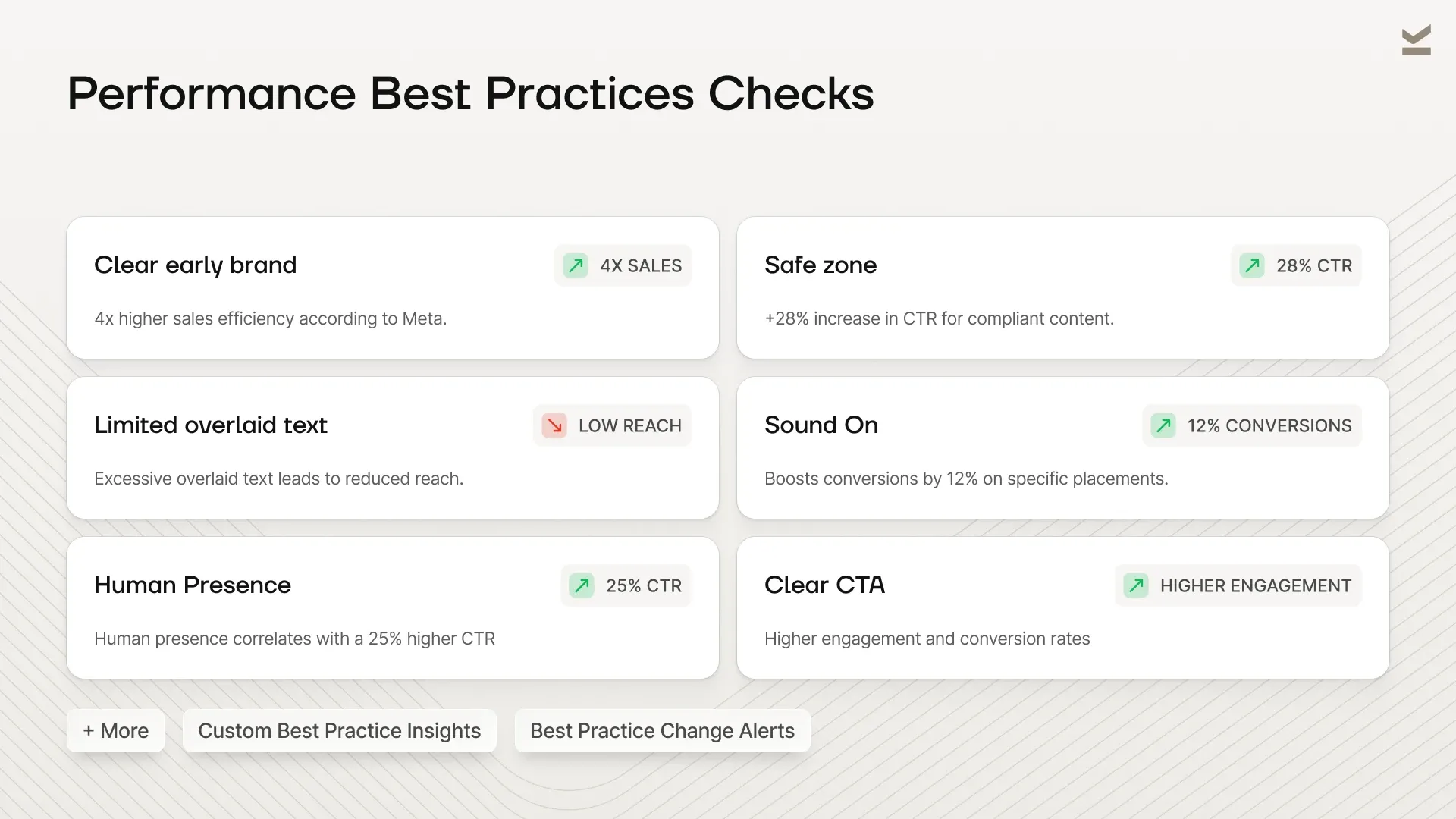The image size is (1456, 819).
Task: Select the Sound On card title
Action: pyautogui.click(x=821, y=425)
